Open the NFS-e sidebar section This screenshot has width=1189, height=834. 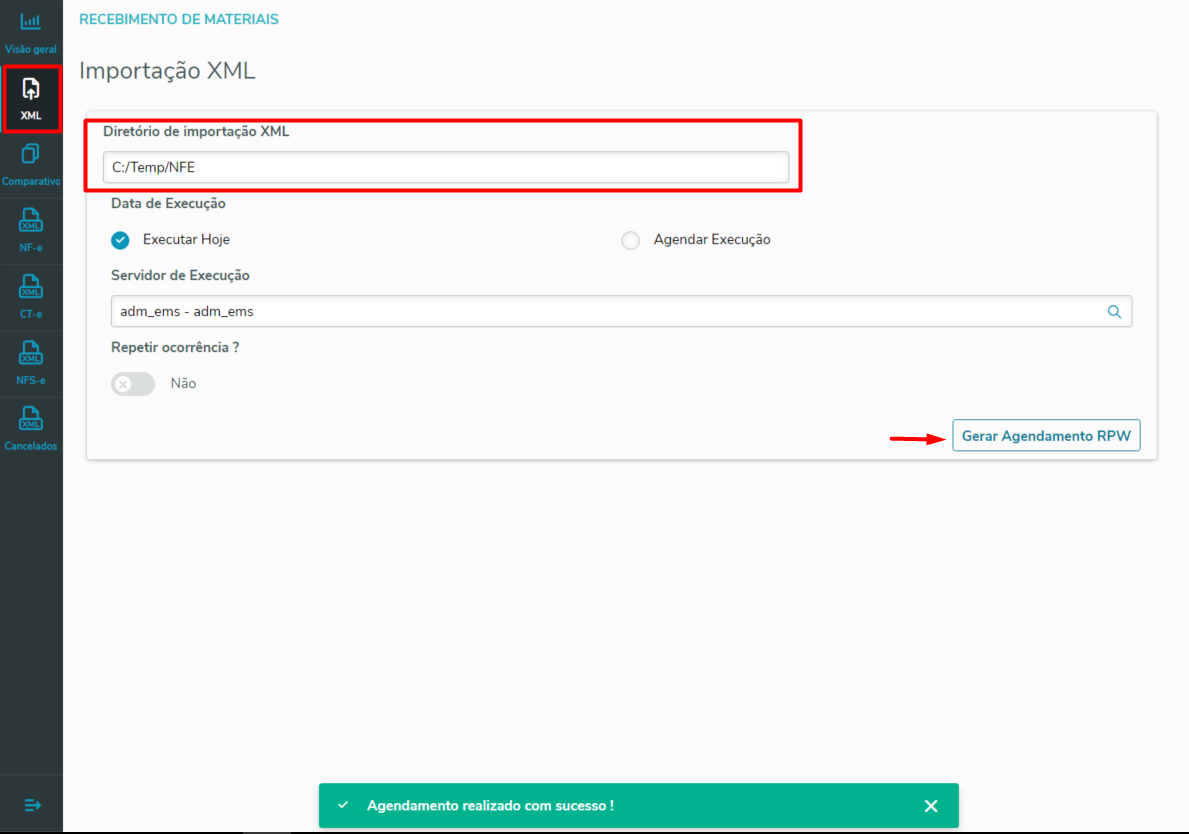click(x=30, y=363)
